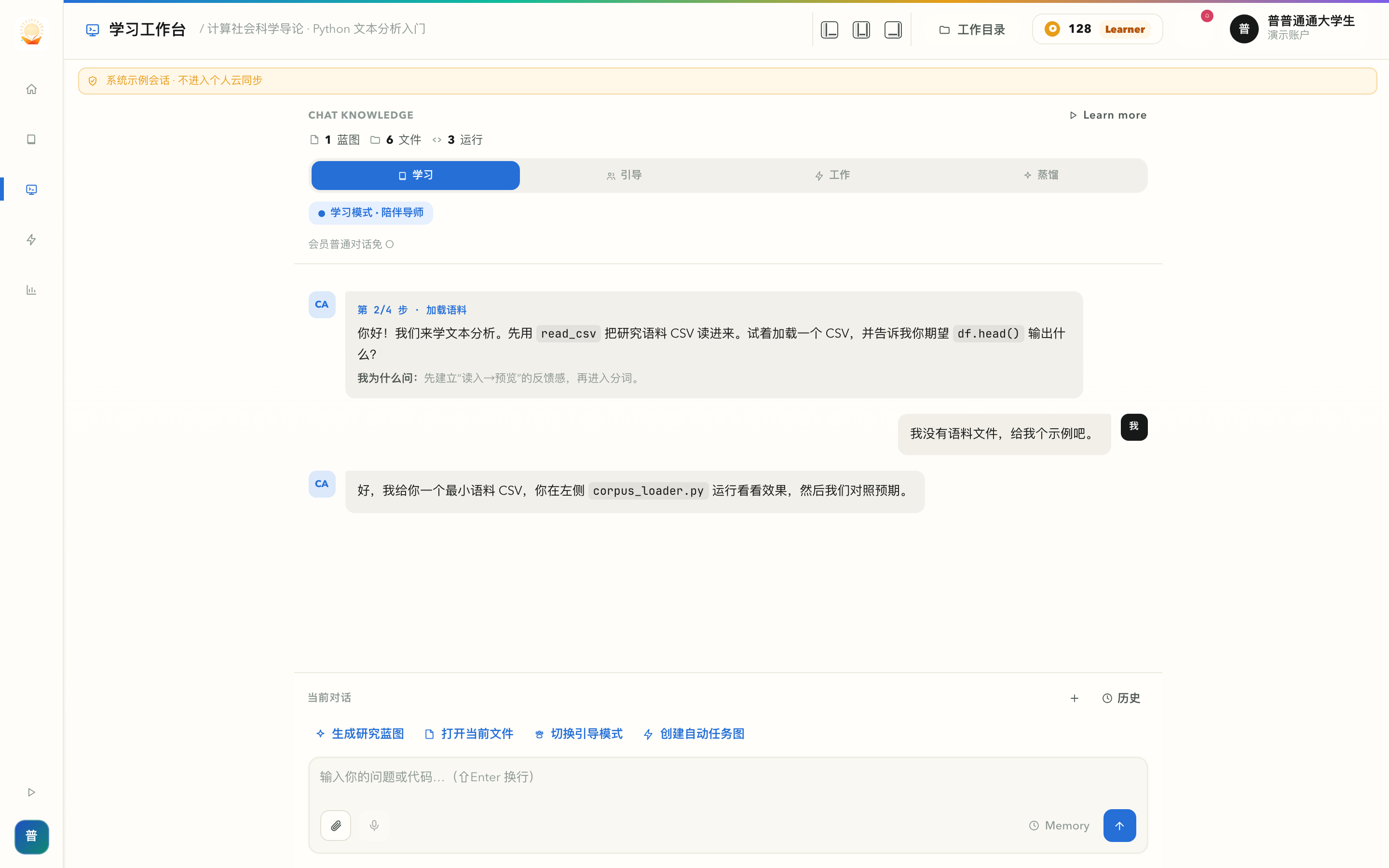Focus the question or code input box

click(728, 777)
